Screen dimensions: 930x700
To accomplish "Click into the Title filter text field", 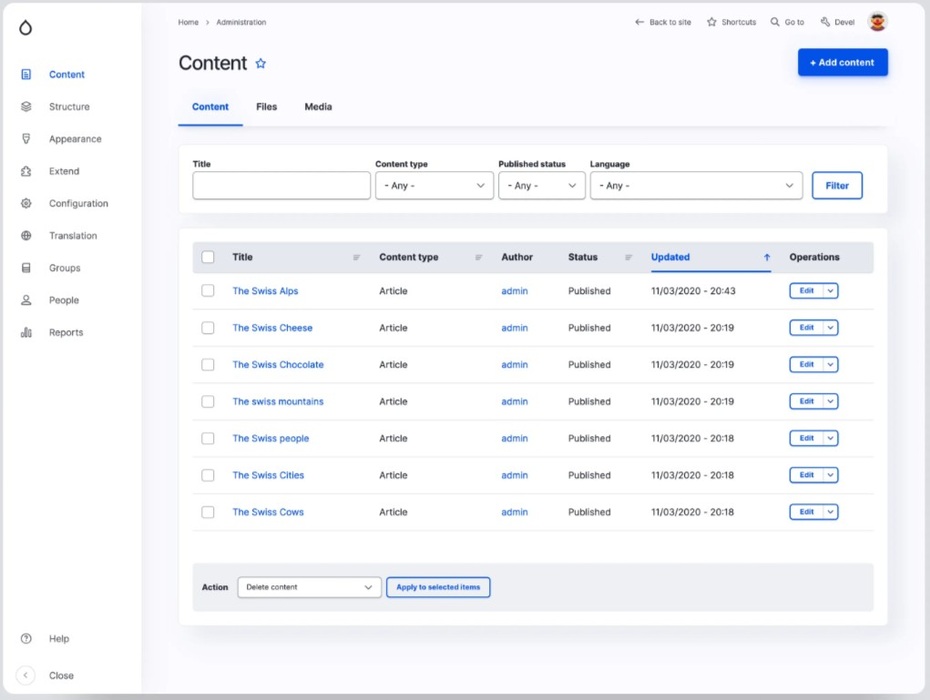I will click(281, 186).
